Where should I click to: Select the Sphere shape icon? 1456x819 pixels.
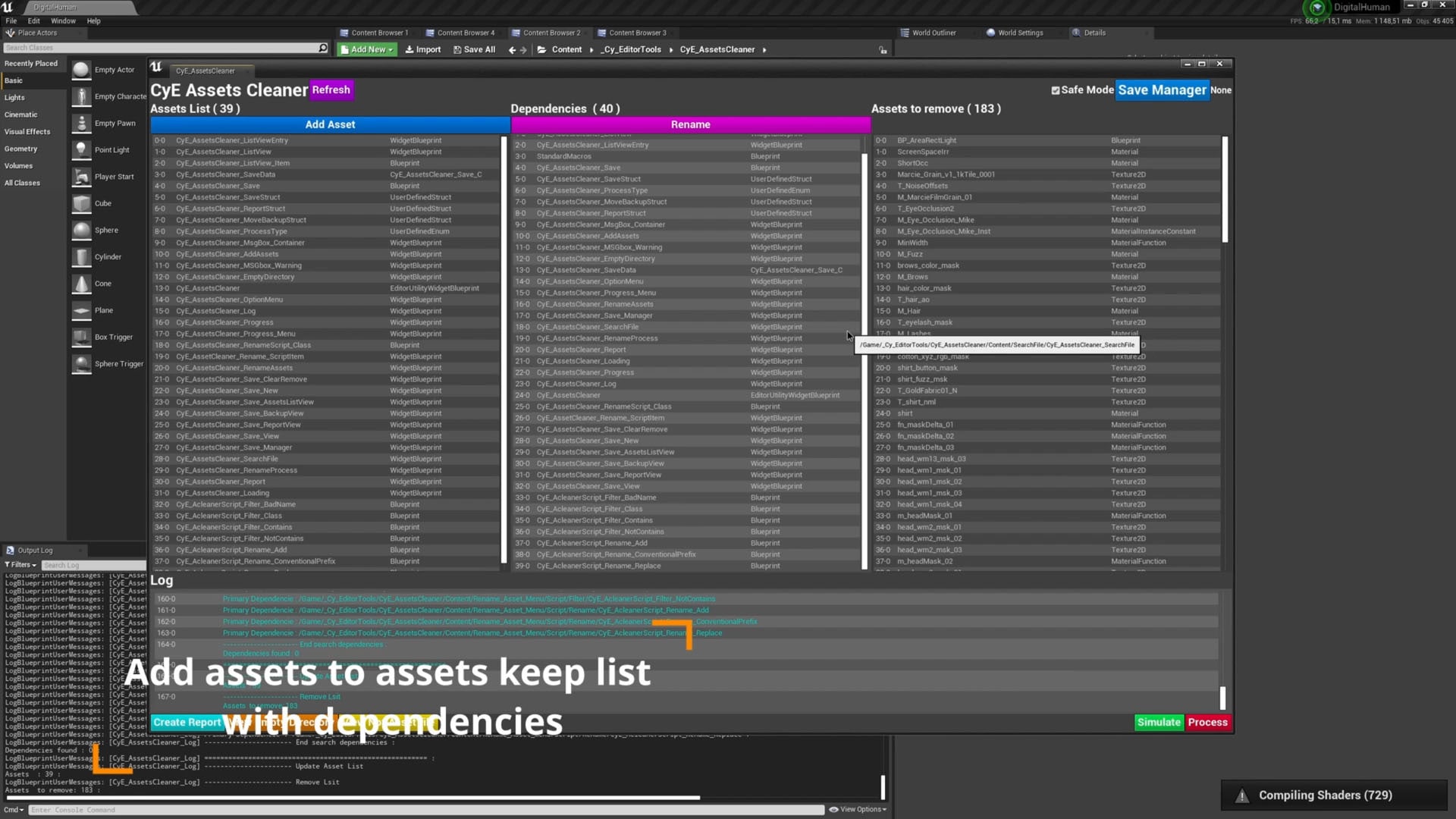[x=81, y=229]
